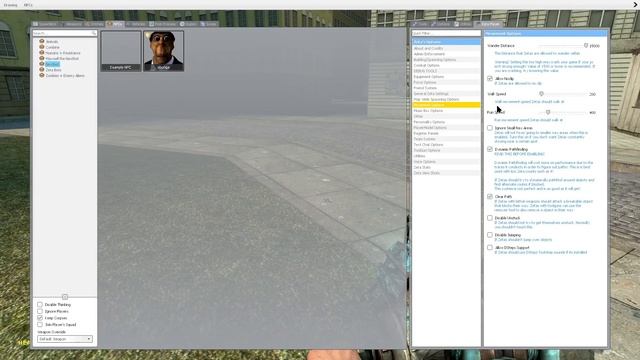Screen dimensions: 640x360
Task: Open Equipment Options
Action: click(446, 77)
